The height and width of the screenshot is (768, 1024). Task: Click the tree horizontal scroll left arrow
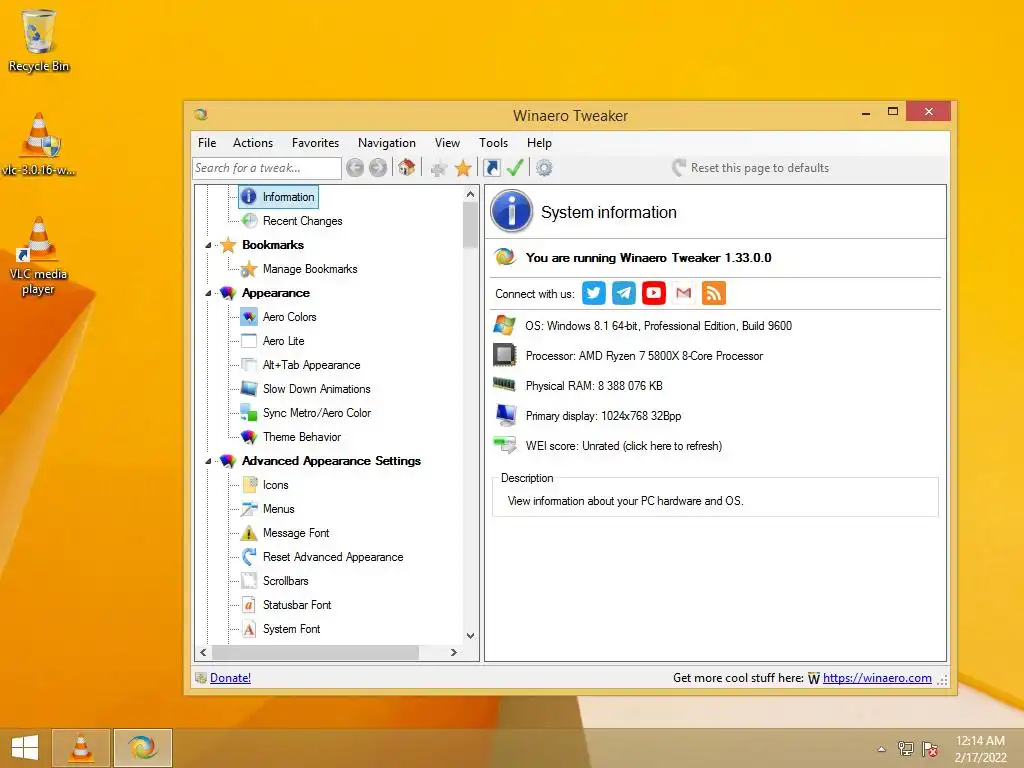pos(203,652)
